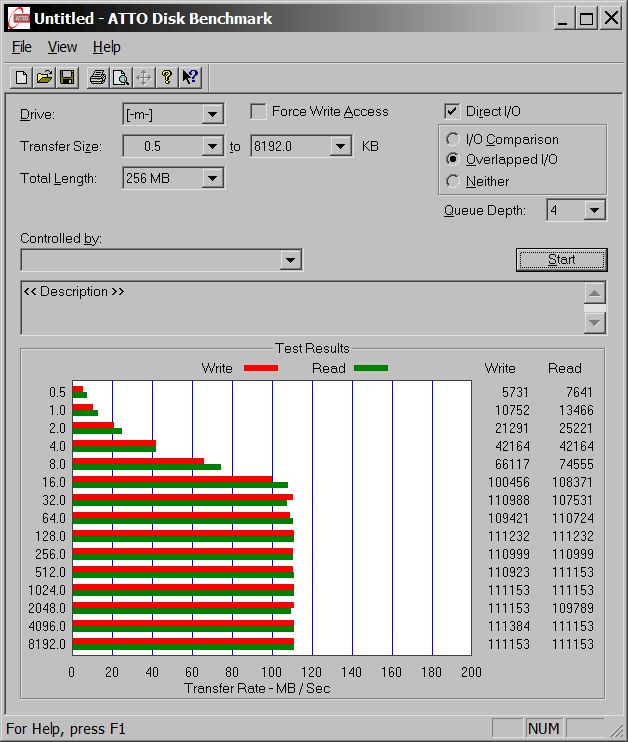Activate the context help pointer icon
The height and width of the screenshot is (742, 628).
190,77
